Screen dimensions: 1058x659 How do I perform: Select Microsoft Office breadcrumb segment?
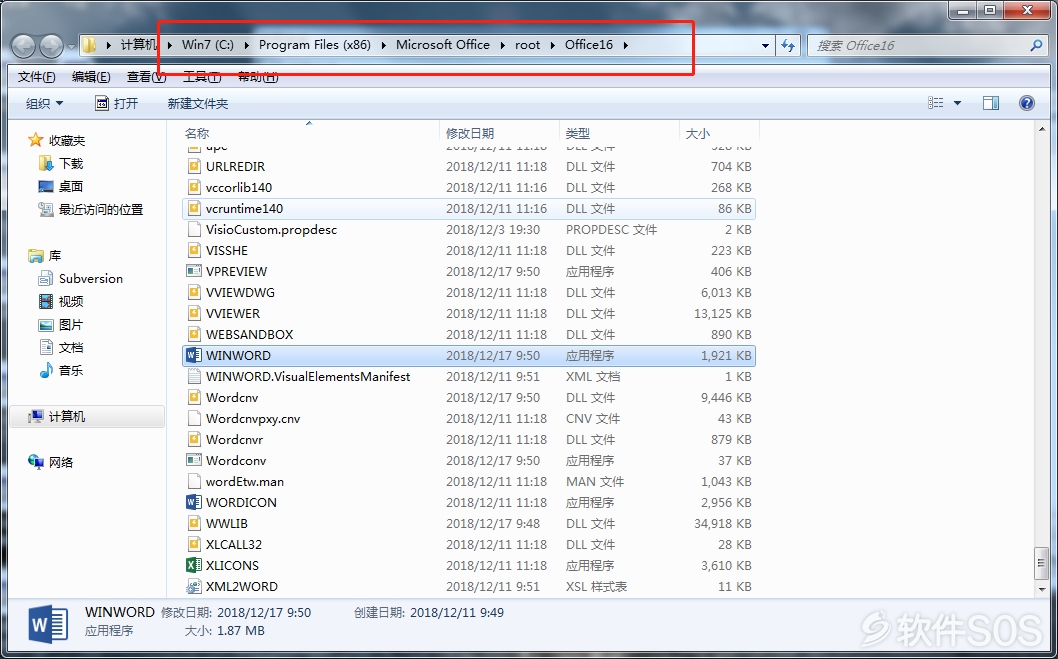(x=443, y=45)
